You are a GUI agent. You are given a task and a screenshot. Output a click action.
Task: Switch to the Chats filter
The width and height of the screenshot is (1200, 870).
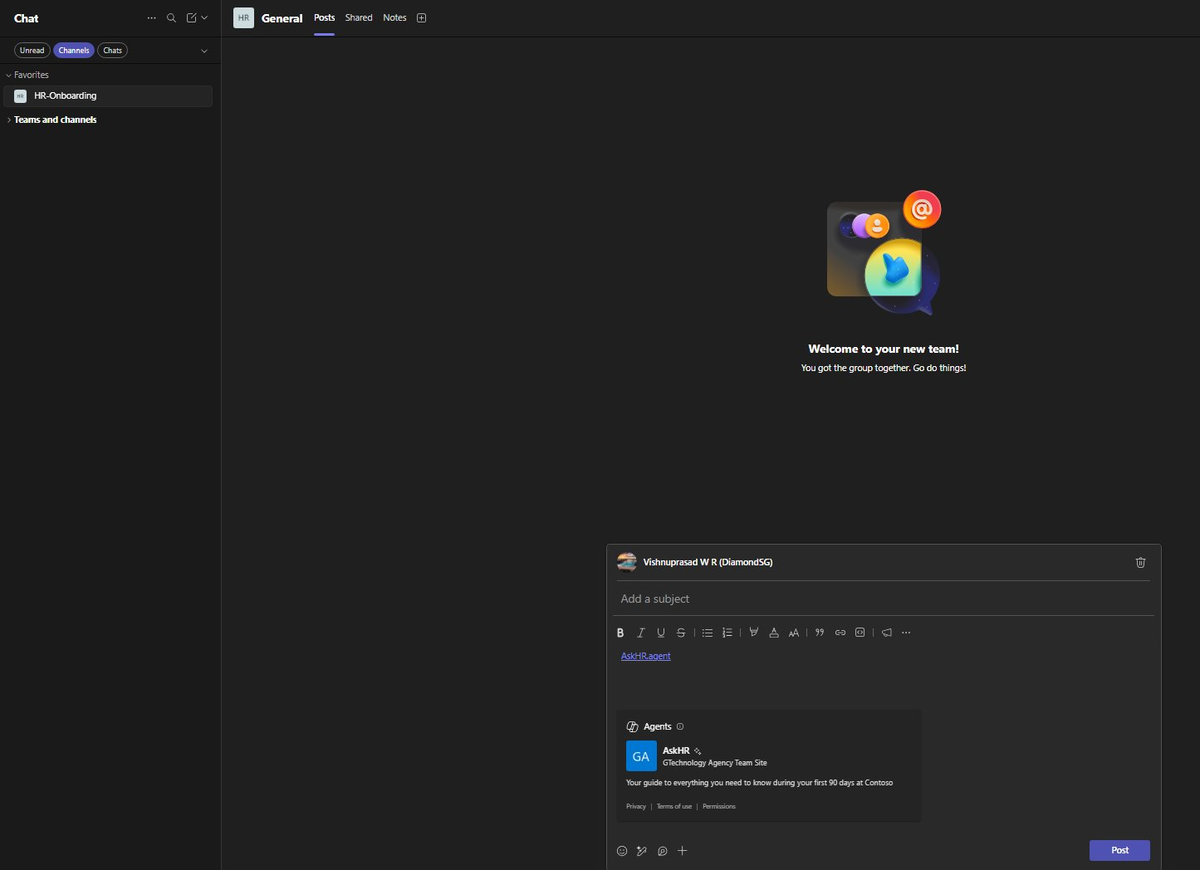[112, 50]
